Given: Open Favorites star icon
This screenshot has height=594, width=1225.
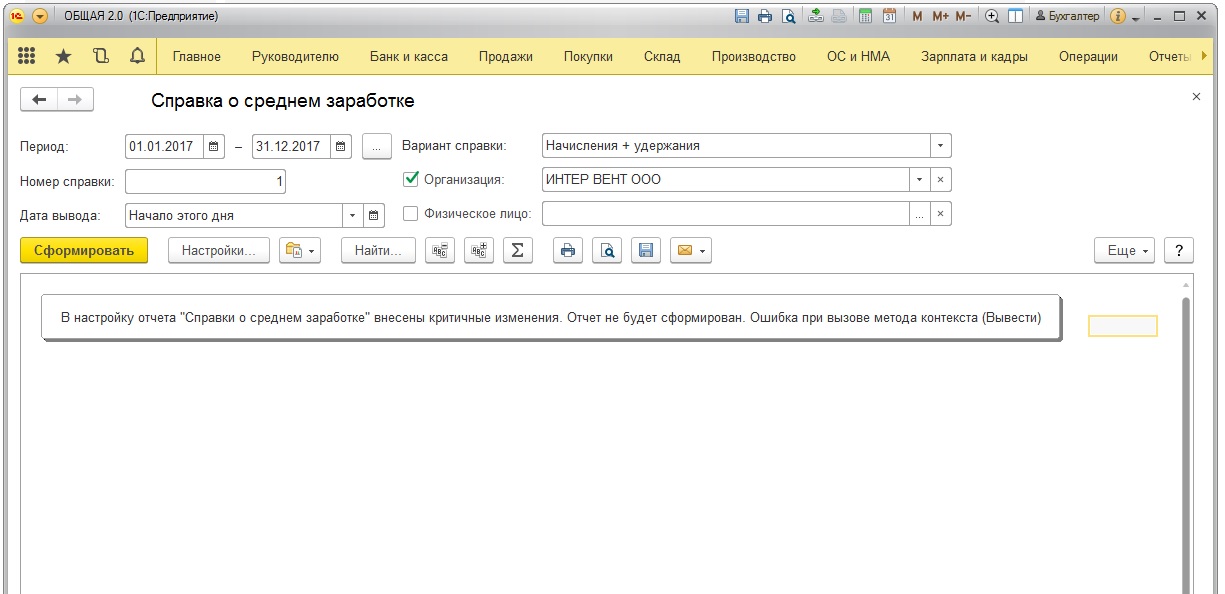Looking at the screenshot, I should tap(63, 56).
